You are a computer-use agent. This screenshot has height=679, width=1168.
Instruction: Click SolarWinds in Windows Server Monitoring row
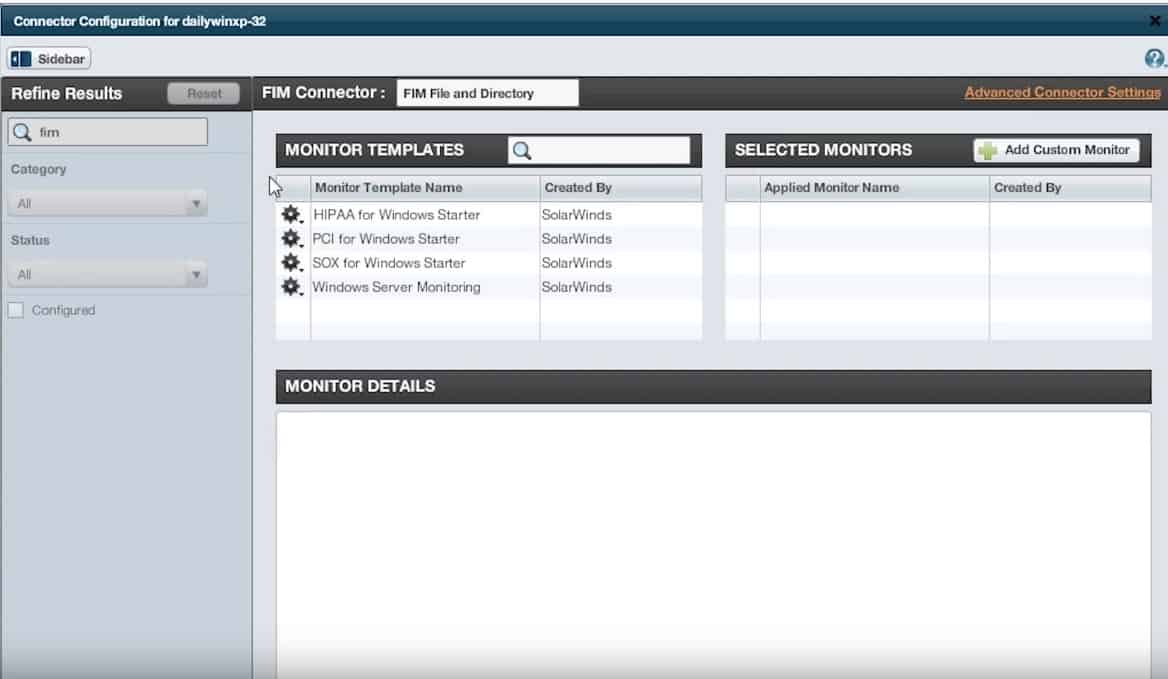click(x=577, y=287)
